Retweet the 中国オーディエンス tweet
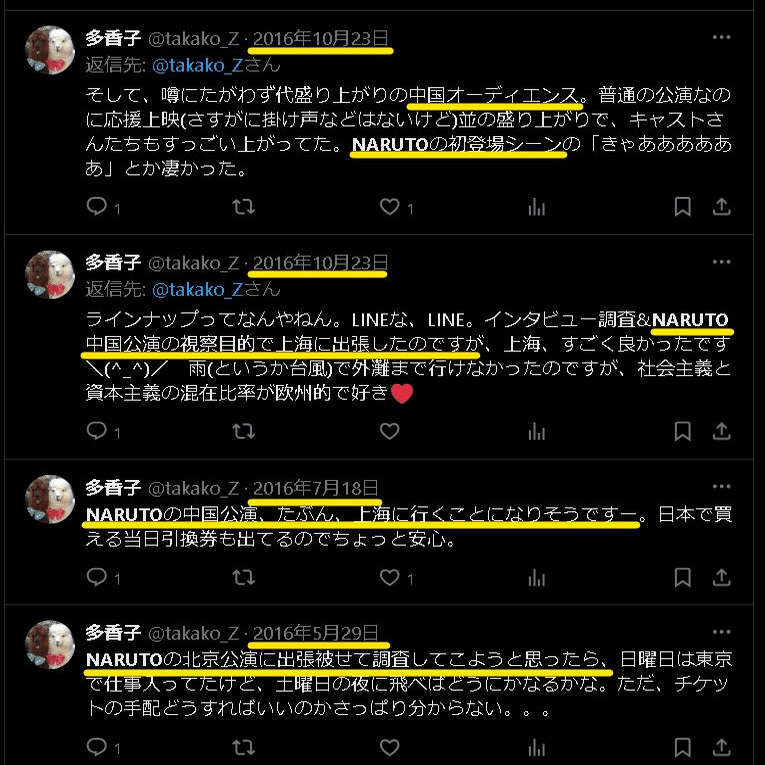The height and width of the screenshot is (765, 765). coord(243,206)
